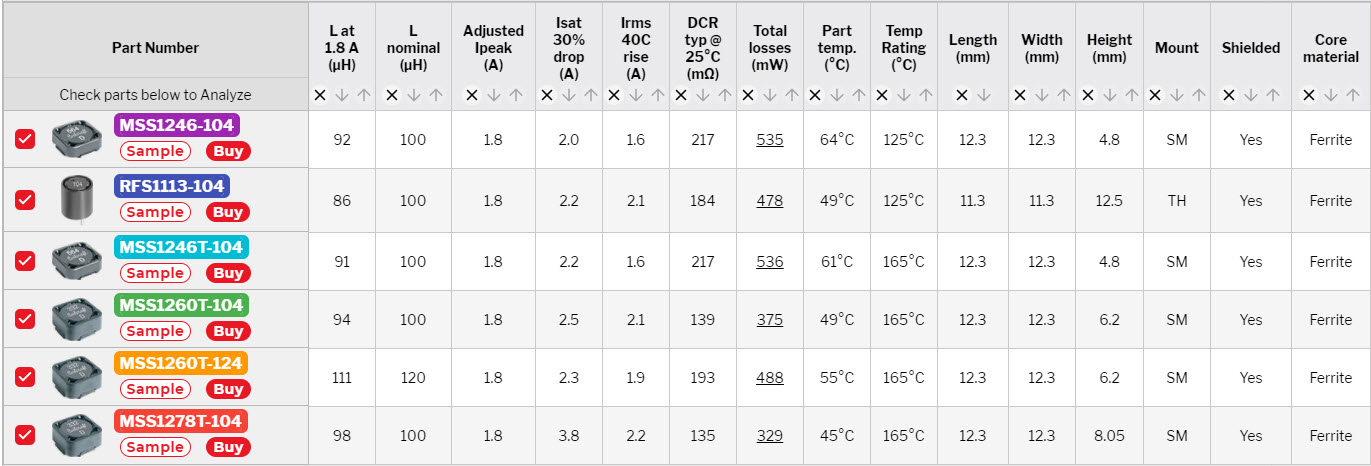The width and height of the screenshot is (1371, 466).
Task: Sort Length column with down arrow
Action: coord(984,96)
